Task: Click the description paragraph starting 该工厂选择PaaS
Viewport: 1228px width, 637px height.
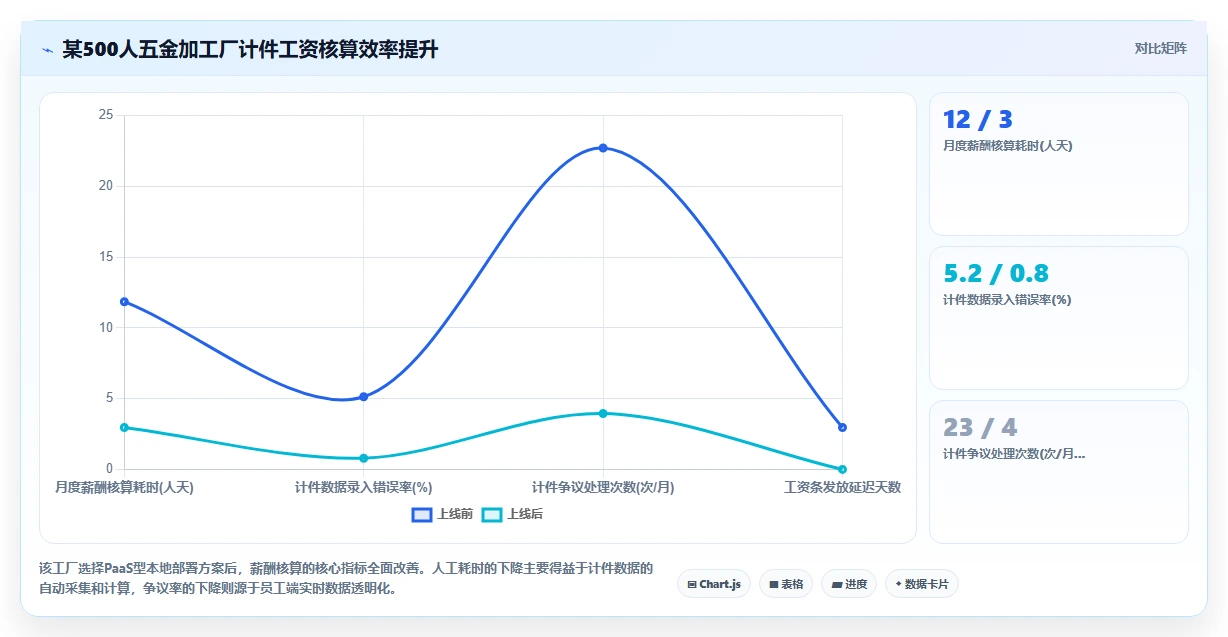Action: (346, 578)
